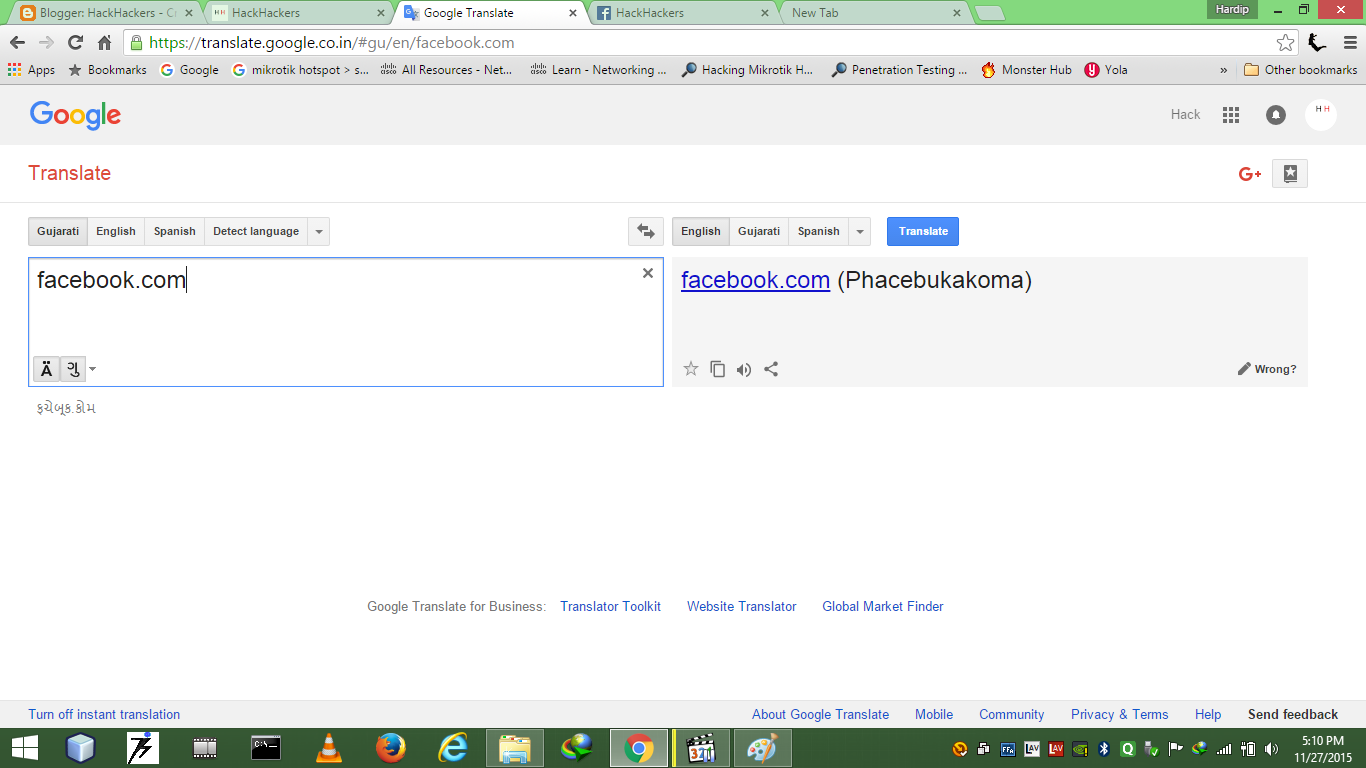The height and width of the screenshot is (768, 1366).
Task: Open the Phrasebook star-book icon
Action: [x=1290, y=173]
